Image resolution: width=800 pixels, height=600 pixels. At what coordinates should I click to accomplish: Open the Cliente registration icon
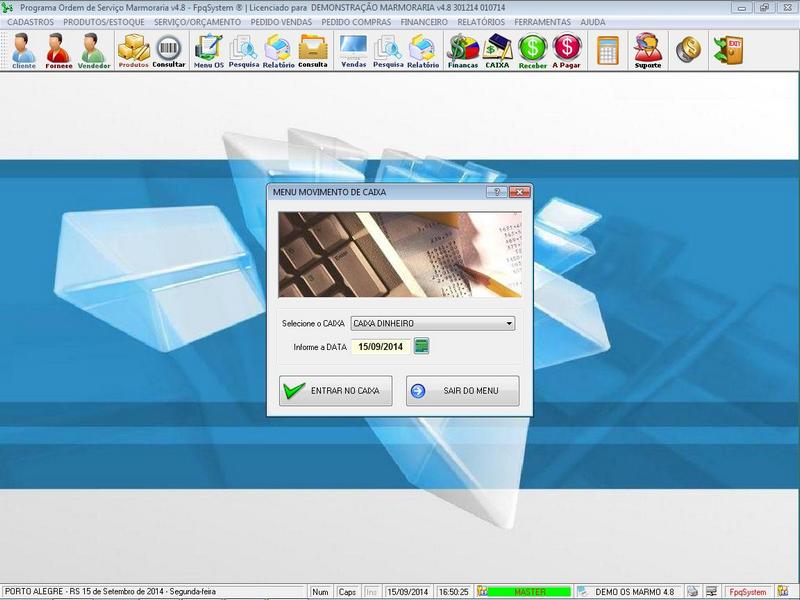pos(23,49)
